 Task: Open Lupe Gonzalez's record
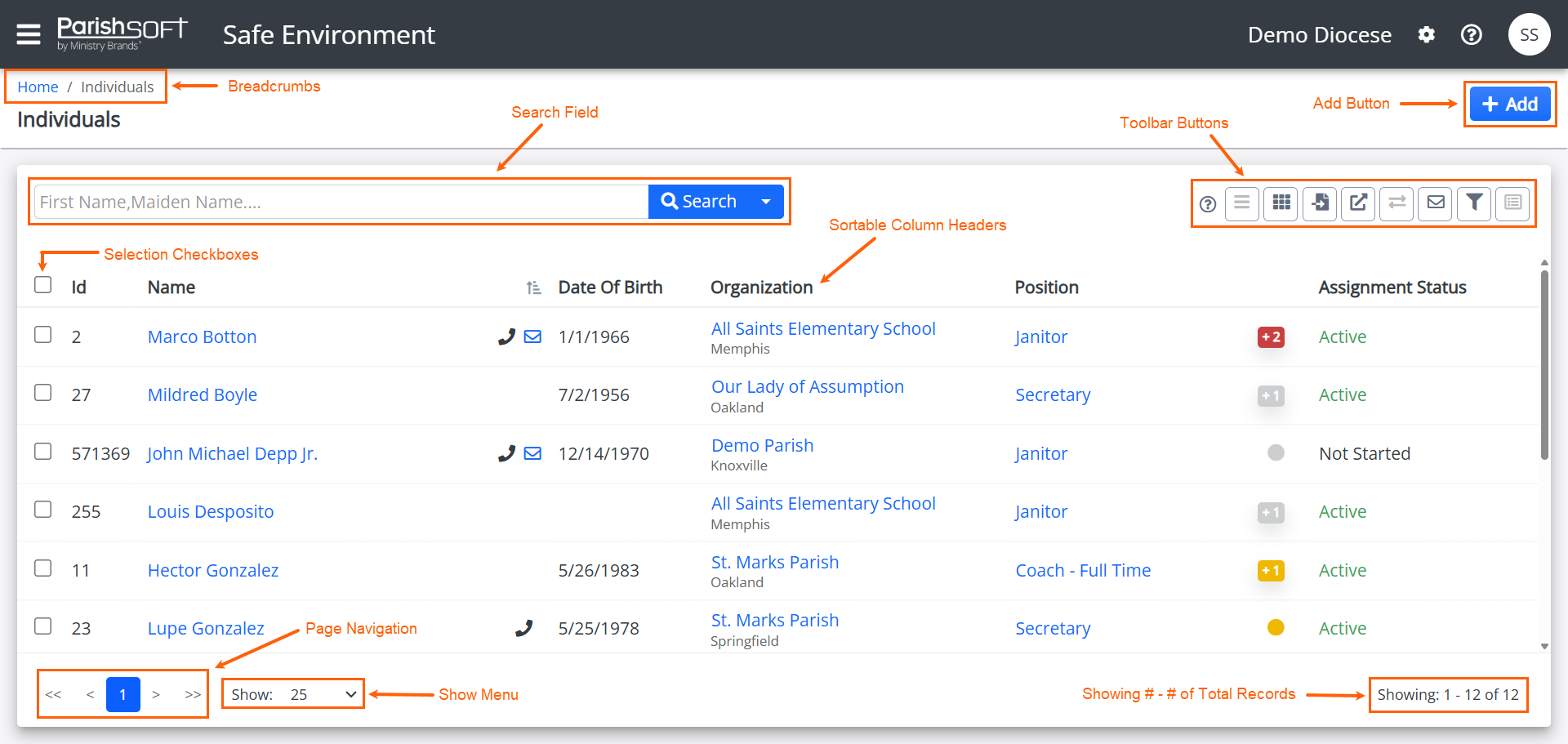206,628
